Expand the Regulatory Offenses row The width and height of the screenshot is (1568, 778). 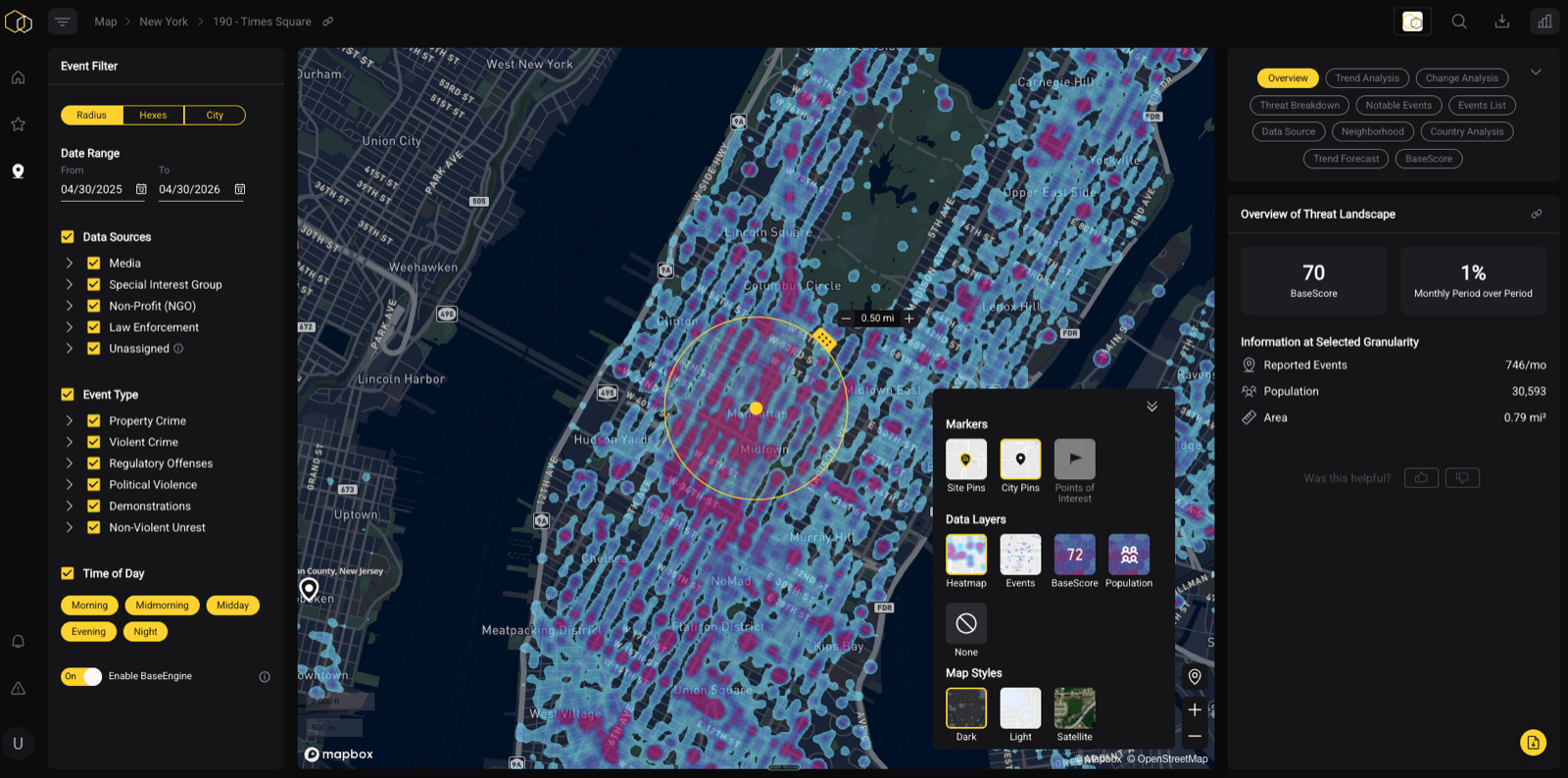point(69,463)
